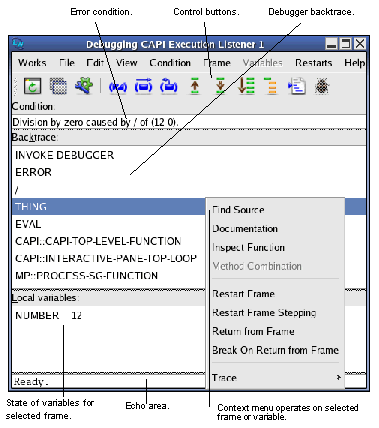Click the green gear debug icon
379x428 pixels.
point(83,86)
